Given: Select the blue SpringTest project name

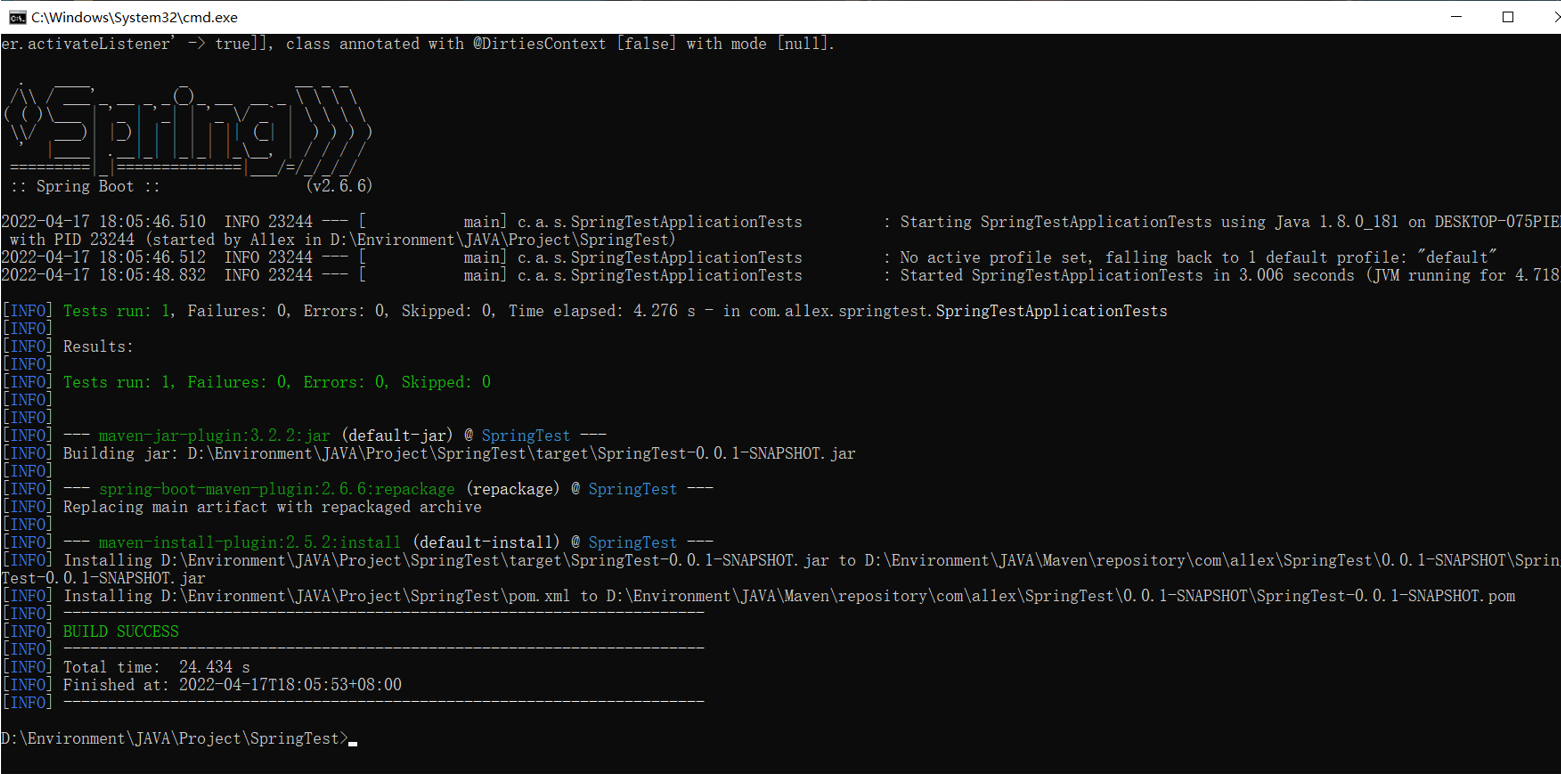Looking at the screenshot, I should [525, 435].
